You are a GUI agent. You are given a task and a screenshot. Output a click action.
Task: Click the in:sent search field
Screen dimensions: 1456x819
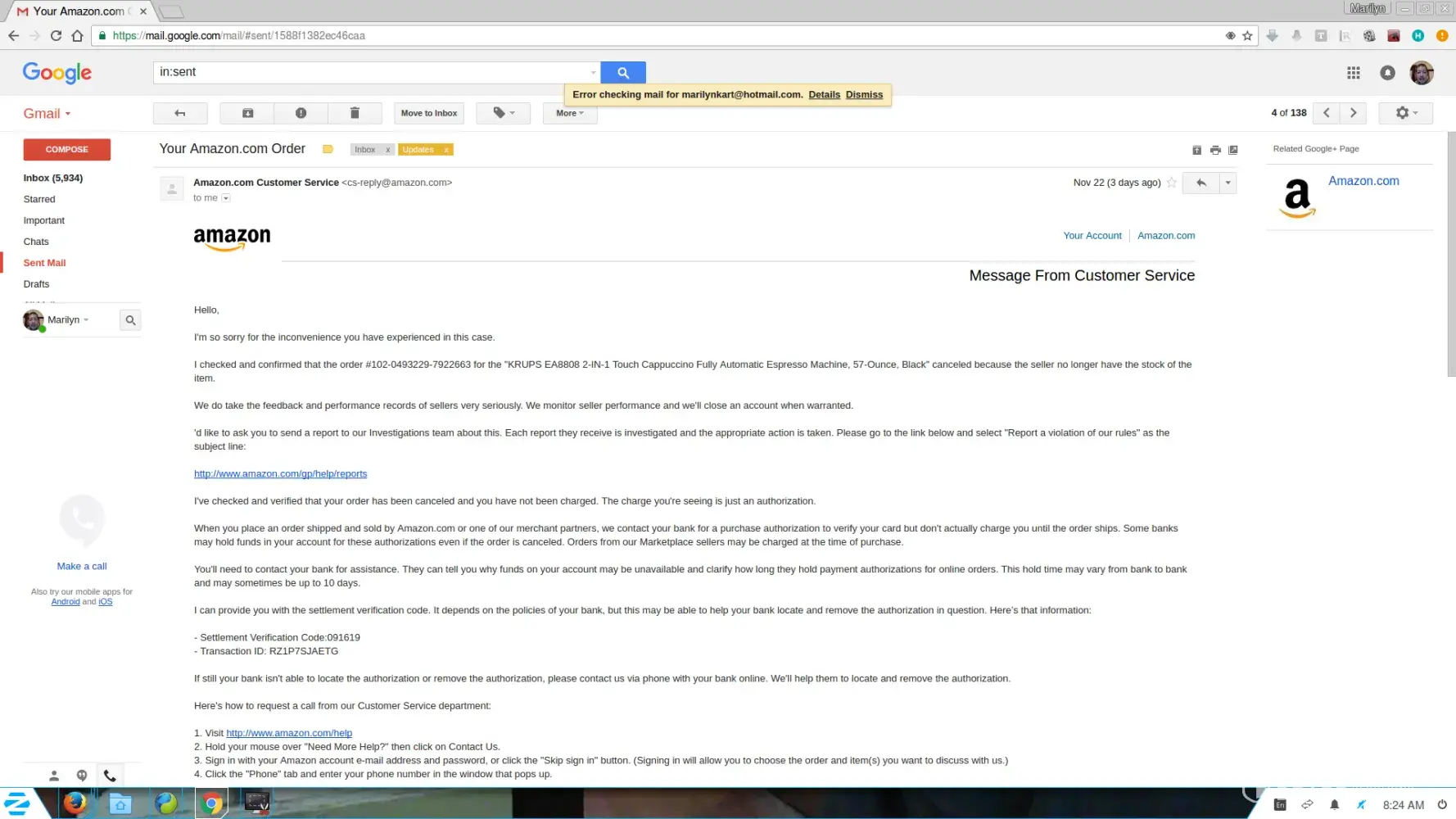tap(373, 72)
